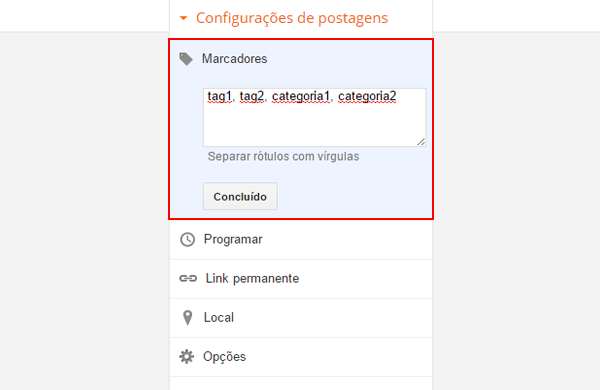Place cursor on the word categoria2

(x=367, y=96)
